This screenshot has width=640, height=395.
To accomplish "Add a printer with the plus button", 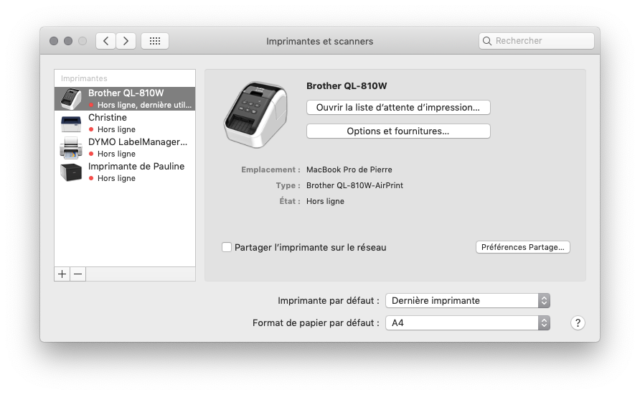I will click(62, 274).
